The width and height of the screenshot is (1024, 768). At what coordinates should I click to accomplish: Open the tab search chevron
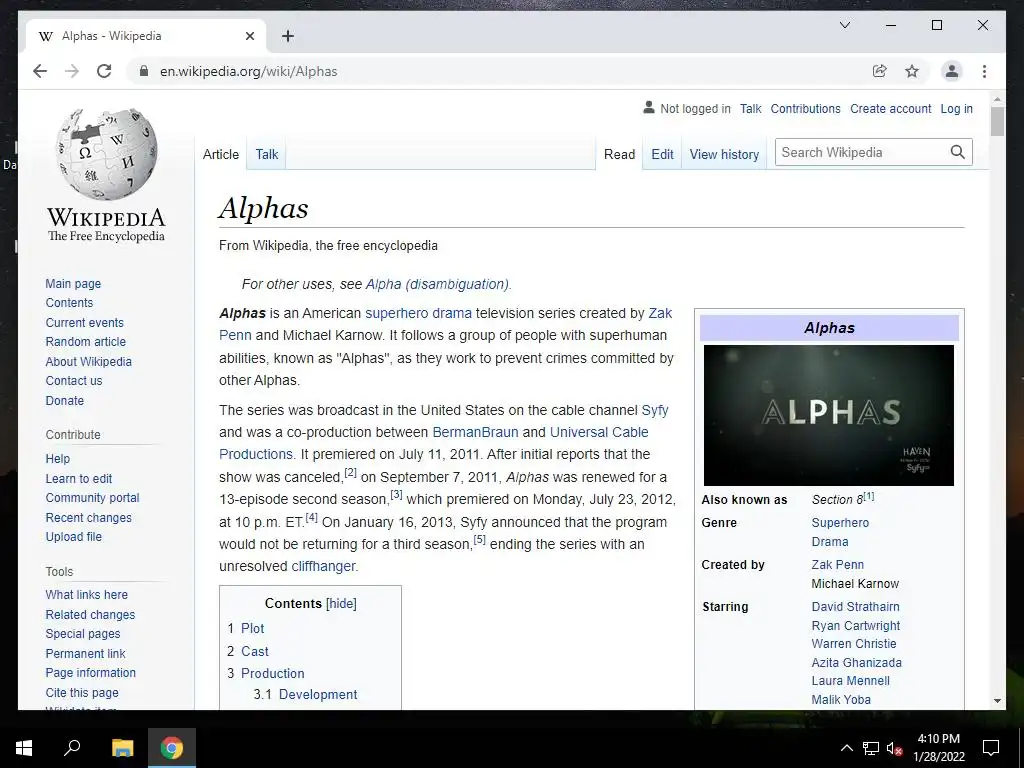[x=844, y=25]
